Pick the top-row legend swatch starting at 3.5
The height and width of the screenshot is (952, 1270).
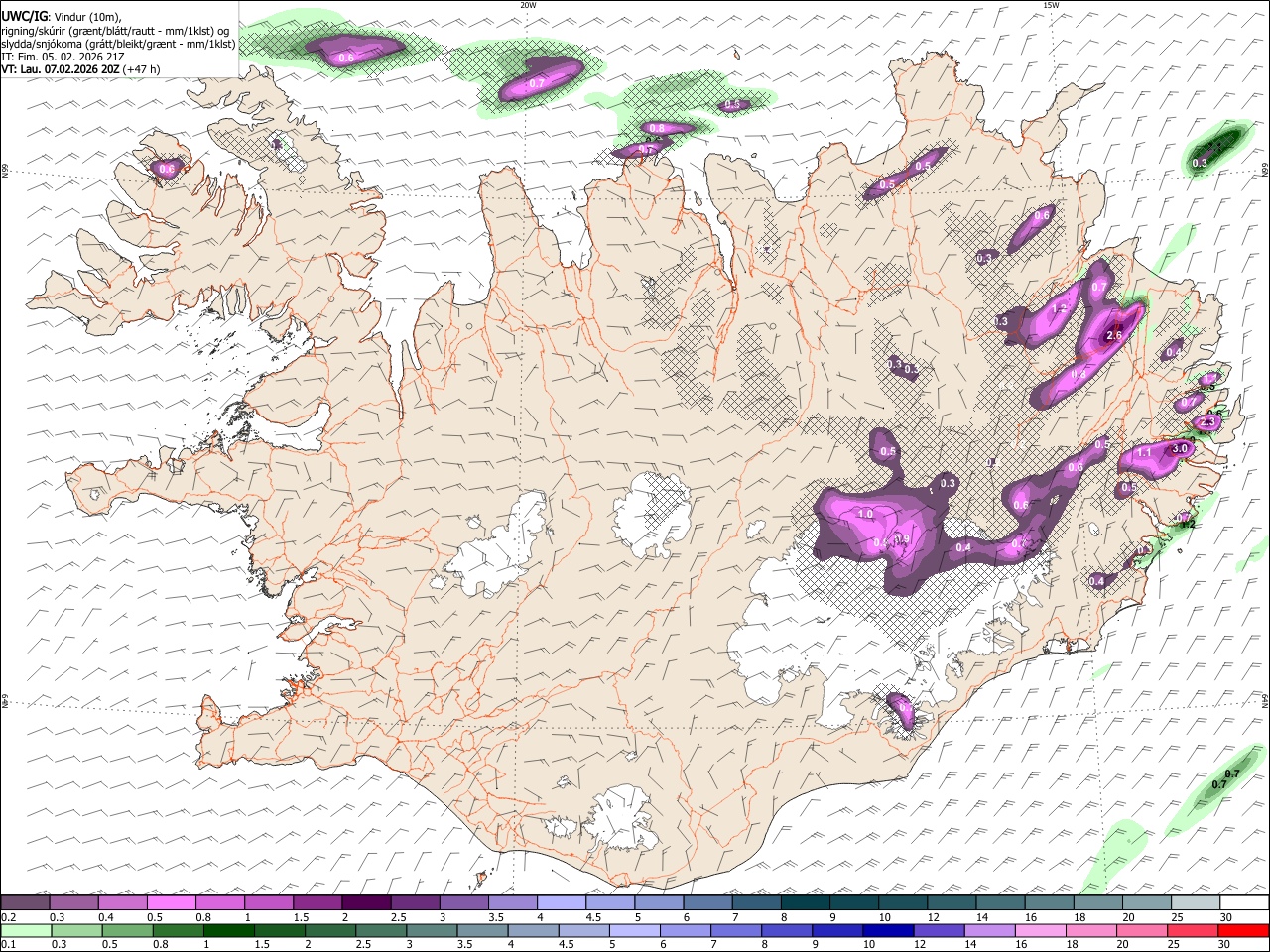point(513,903)
